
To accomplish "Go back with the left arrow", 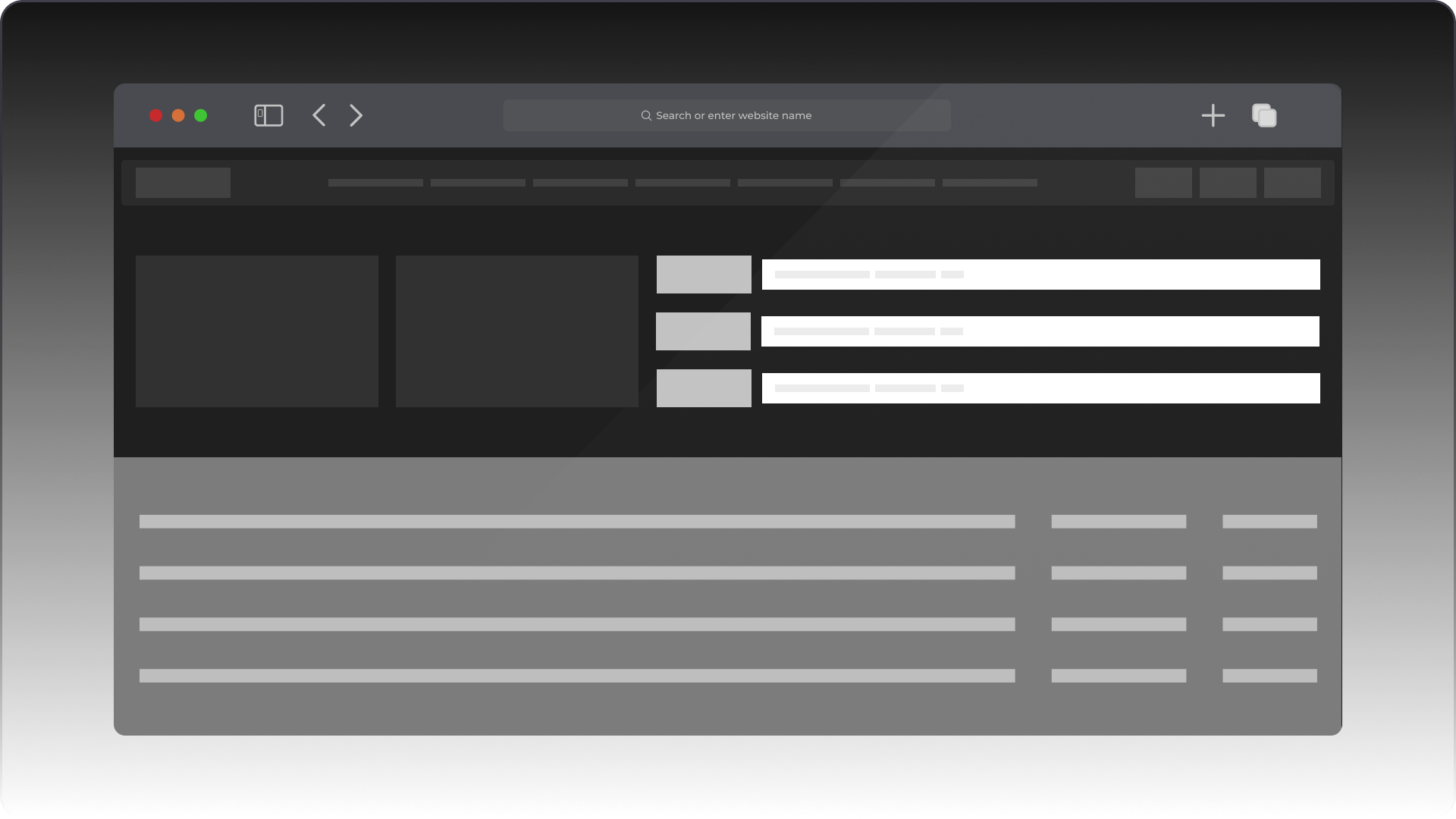I will point(319,115).
